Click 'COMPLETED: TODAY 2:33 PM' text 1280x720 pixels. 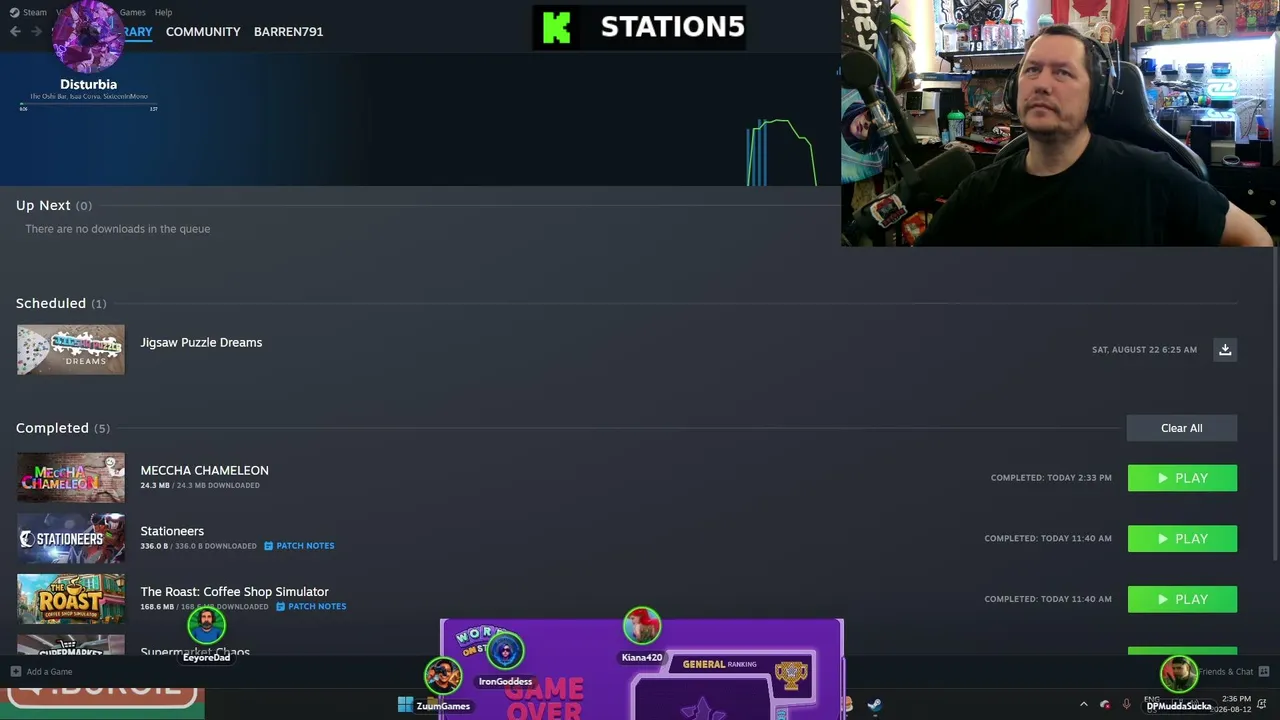pos(1051,478)
